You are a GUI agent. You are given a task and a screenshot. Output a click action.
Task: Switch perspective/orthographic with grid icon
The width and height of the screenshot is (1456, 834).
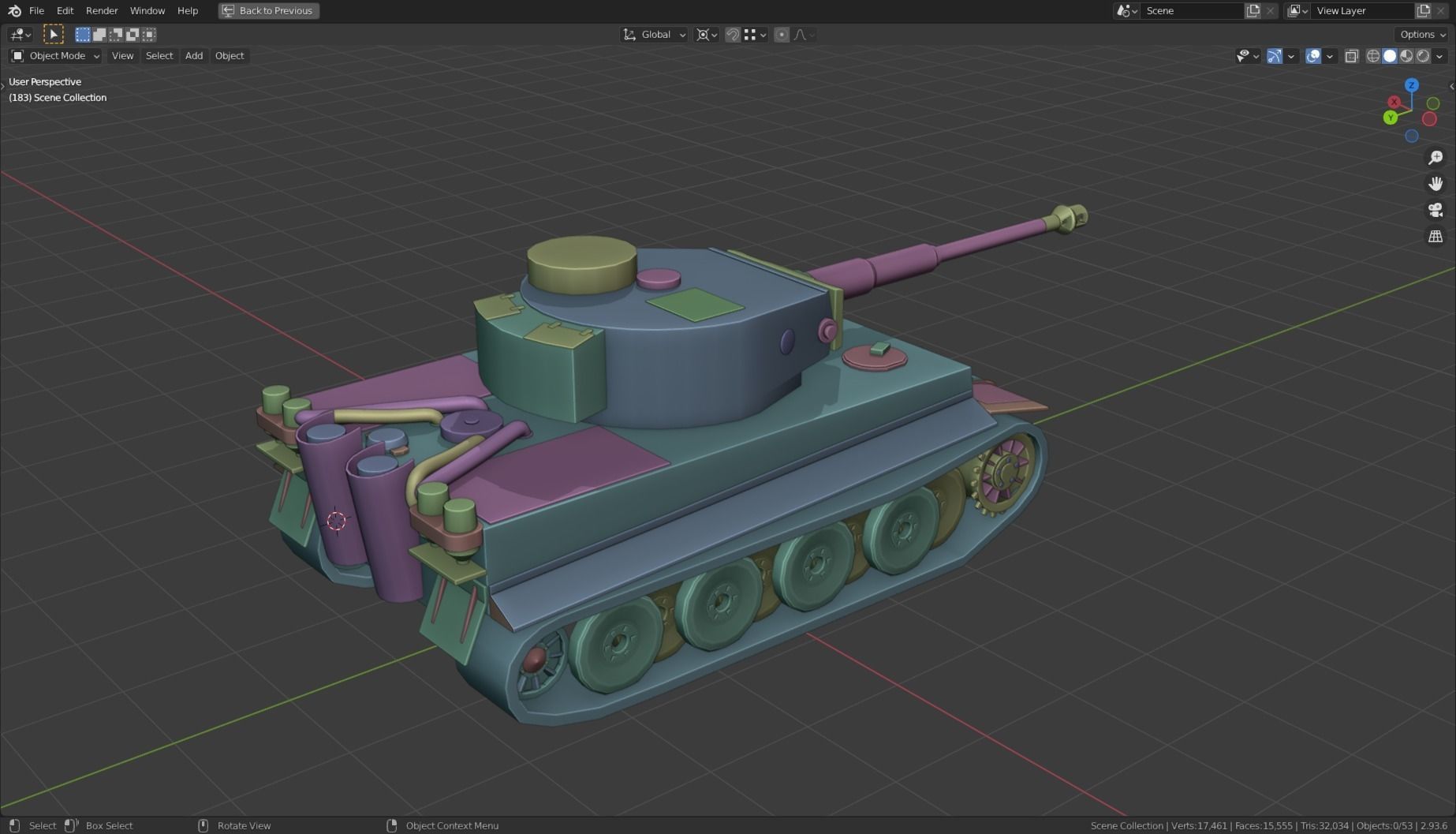1435,236
